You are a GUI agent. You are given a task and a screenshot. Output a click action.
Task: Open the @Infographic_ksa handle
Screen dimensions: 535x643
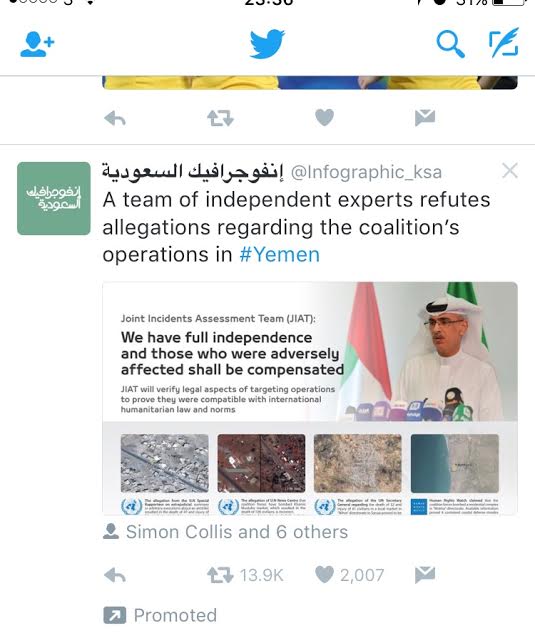click(366, 172)
